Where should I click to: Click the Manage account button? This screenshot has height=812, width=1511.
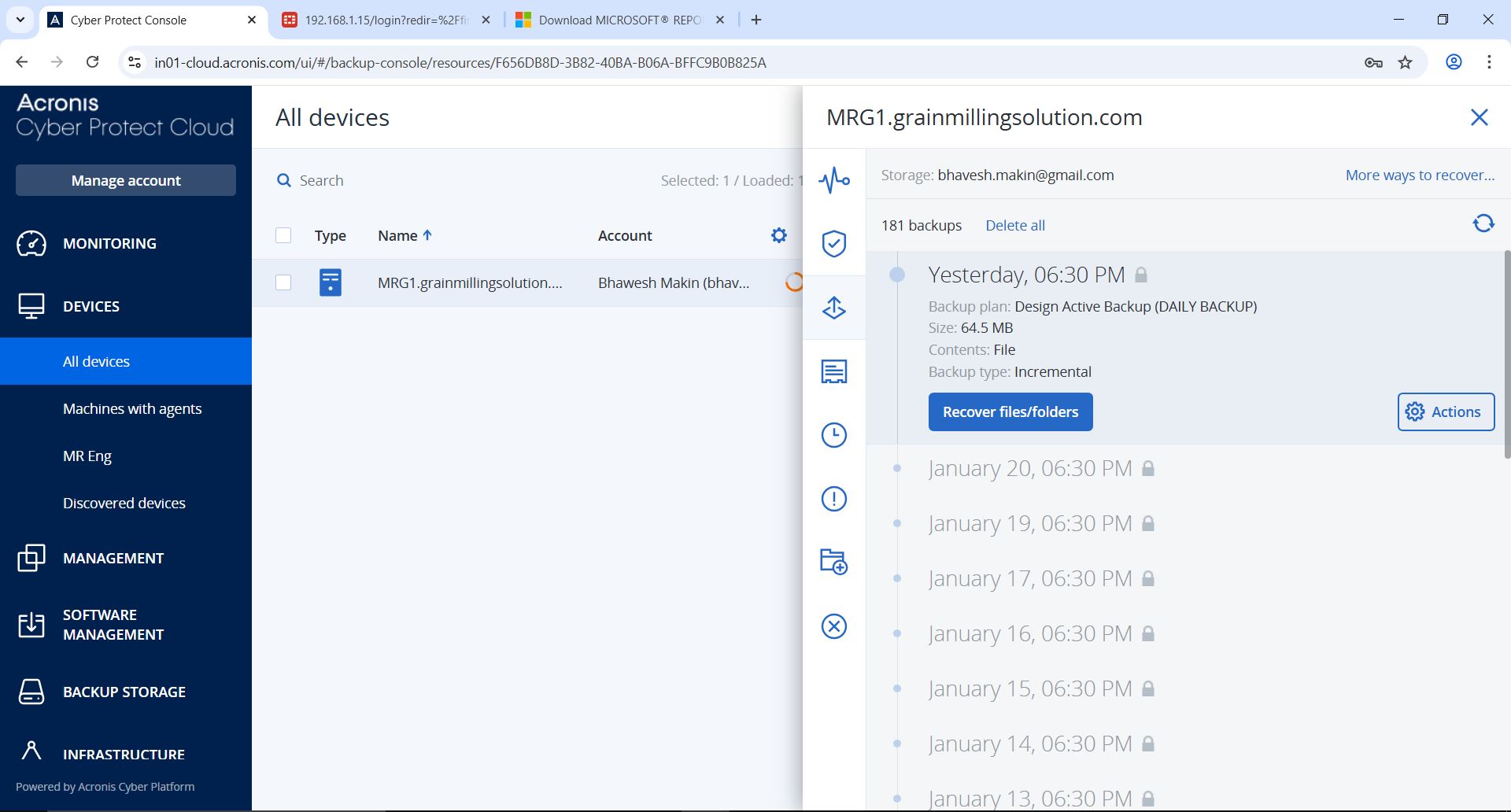126,180
